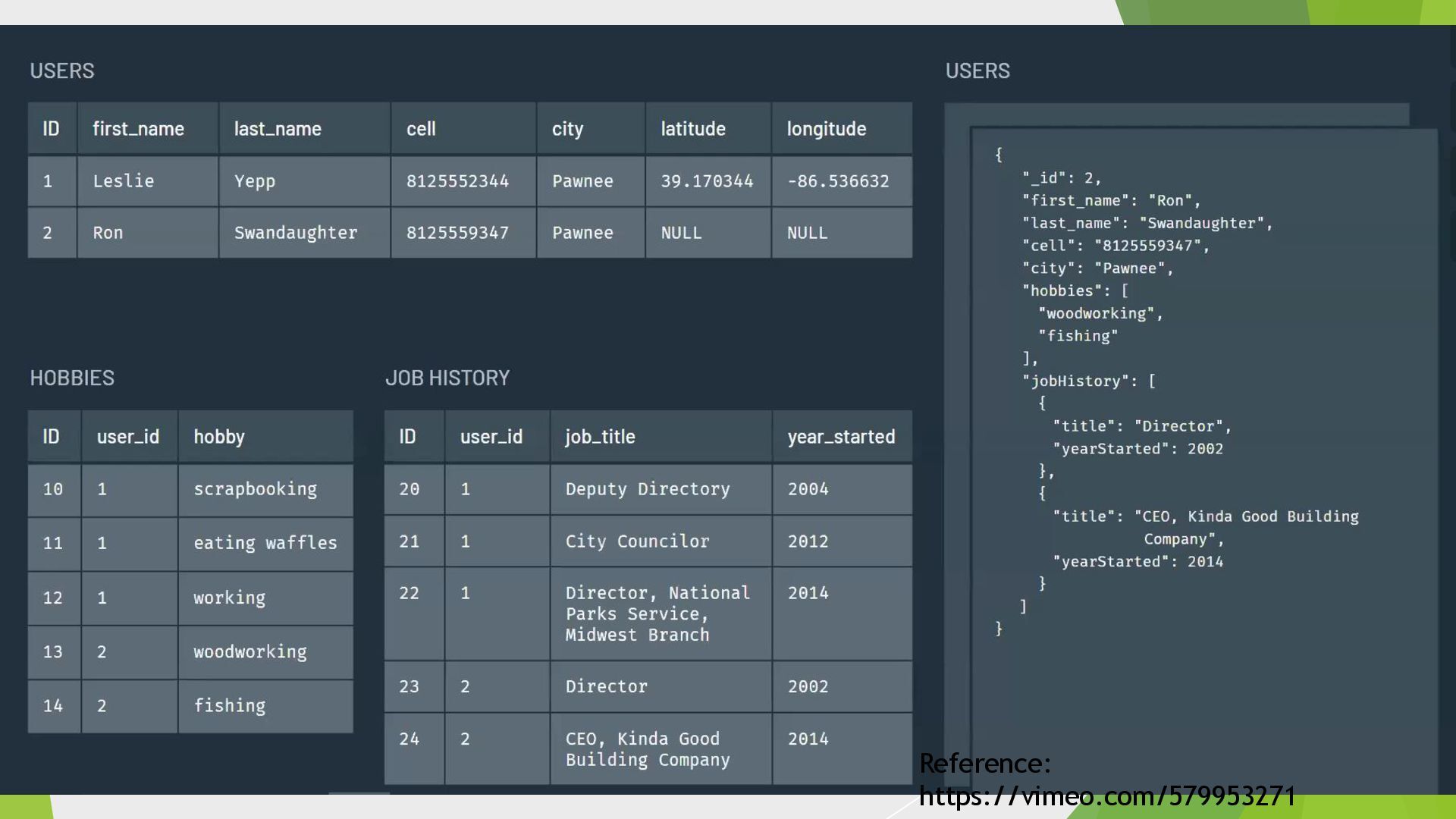Click the 'Director' job cell for ID 23

click(x=661, y=686)
